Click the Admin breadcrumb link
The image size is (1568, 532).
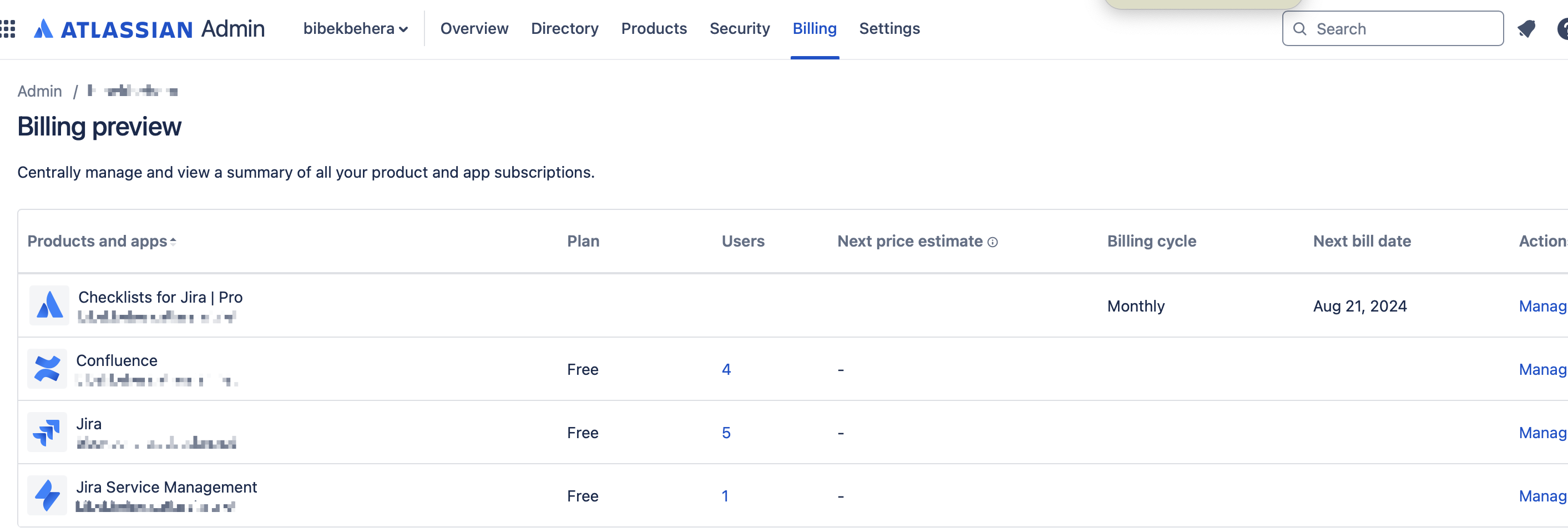(39, 92)
